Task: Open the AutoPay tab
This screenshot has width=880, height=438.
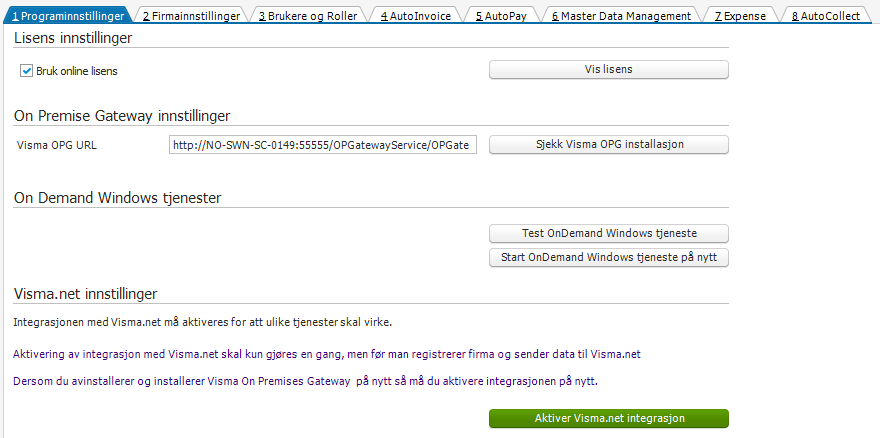Action: [x=501, y=16]
